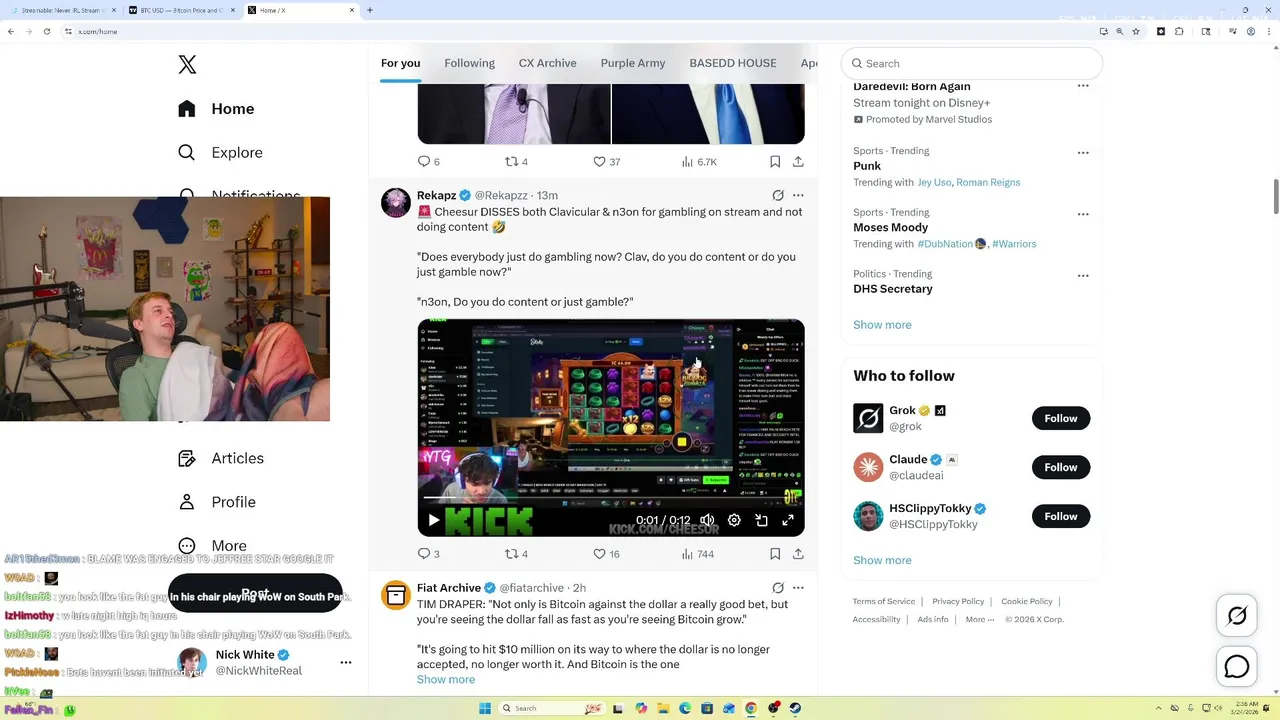The width and height of the screenshot is (1280, 720).
Task: Follow the Grok account
Action: pyautogui.click(x=1061, y=418)
